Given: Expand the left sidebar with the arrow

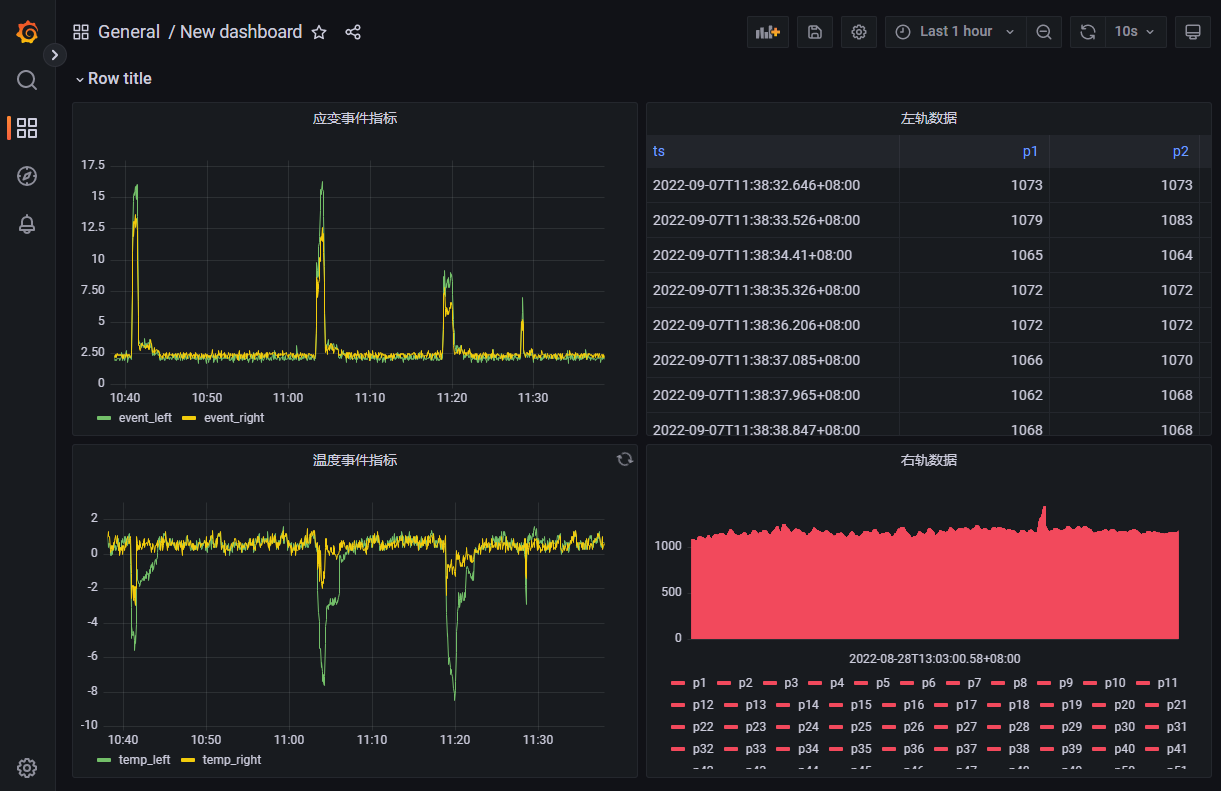Looking at the screenshot, I should 54,55.
